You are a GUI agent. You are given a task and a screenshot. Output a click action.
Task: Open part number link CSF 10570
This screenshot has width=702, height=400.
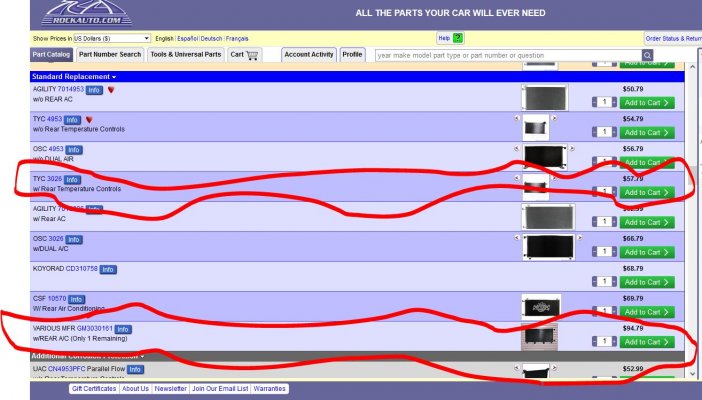tap(57, 298)
